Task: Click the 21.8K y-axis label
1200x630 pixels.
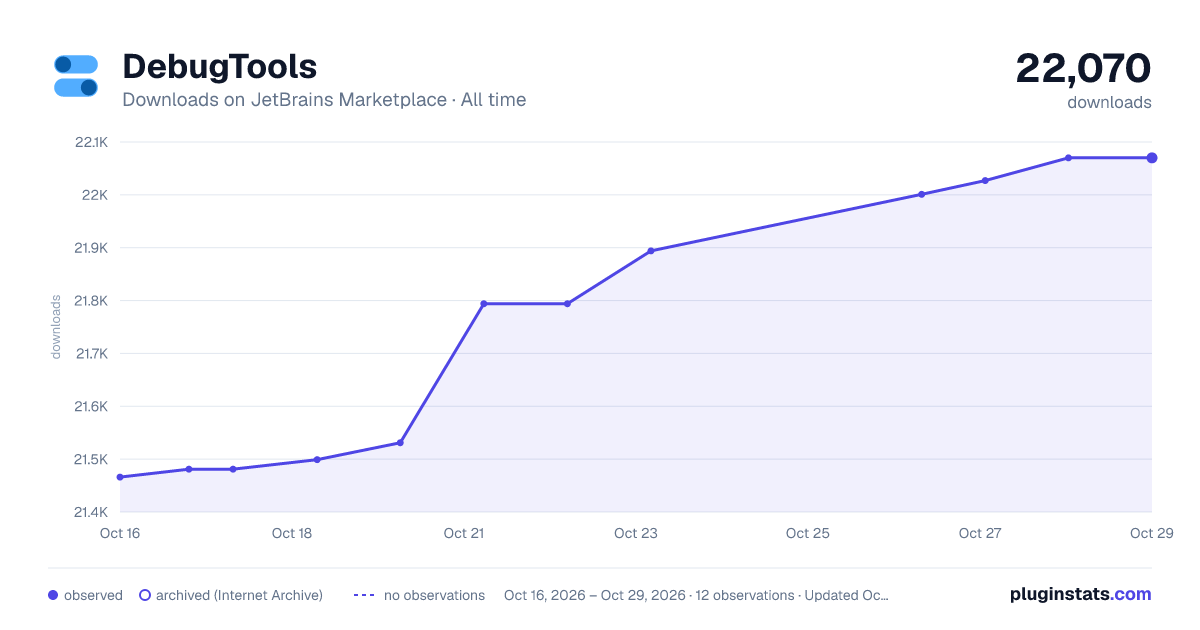Action: click(91, 301)
